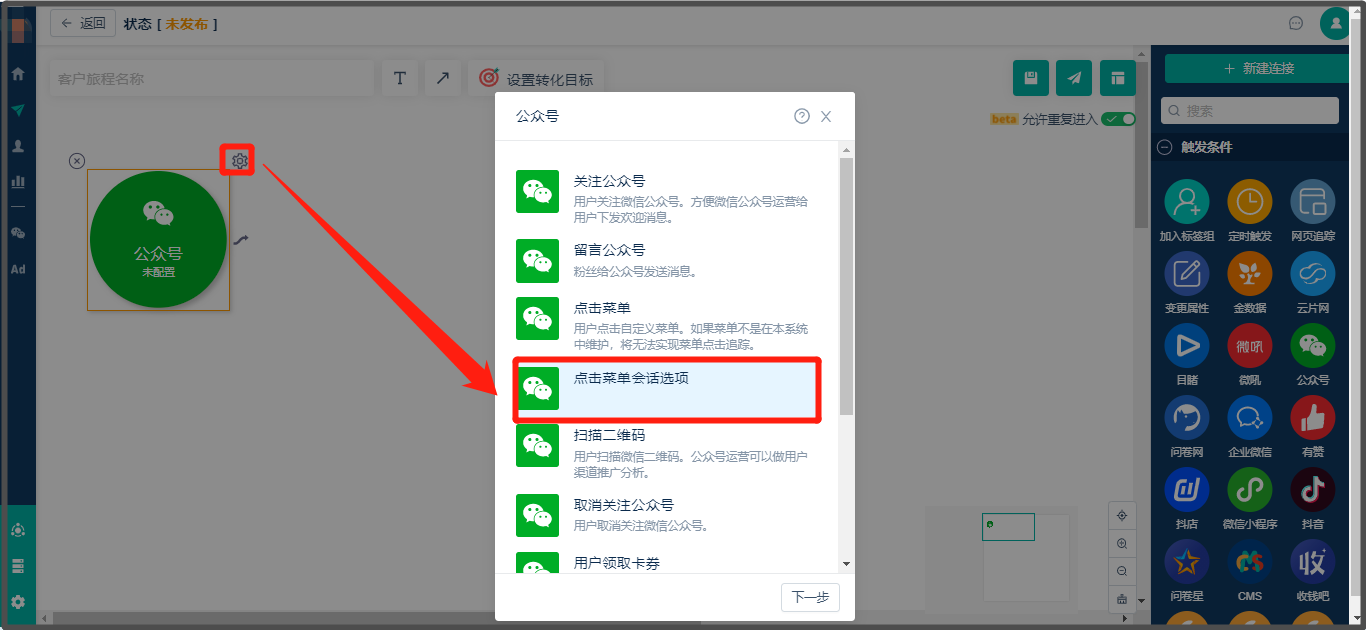The image size is (1366, 630).
Task: Click connector arrow beside 公众号 node
Action: click(241, 239)
